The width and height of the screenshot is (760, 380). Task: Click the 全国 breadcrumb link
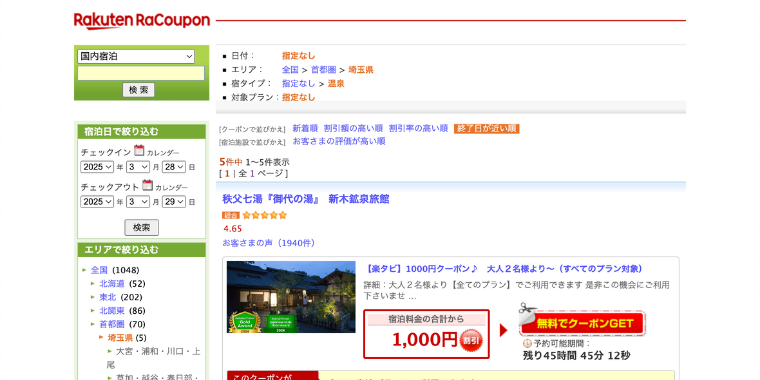pyautogui.click(x=290, y=70)
